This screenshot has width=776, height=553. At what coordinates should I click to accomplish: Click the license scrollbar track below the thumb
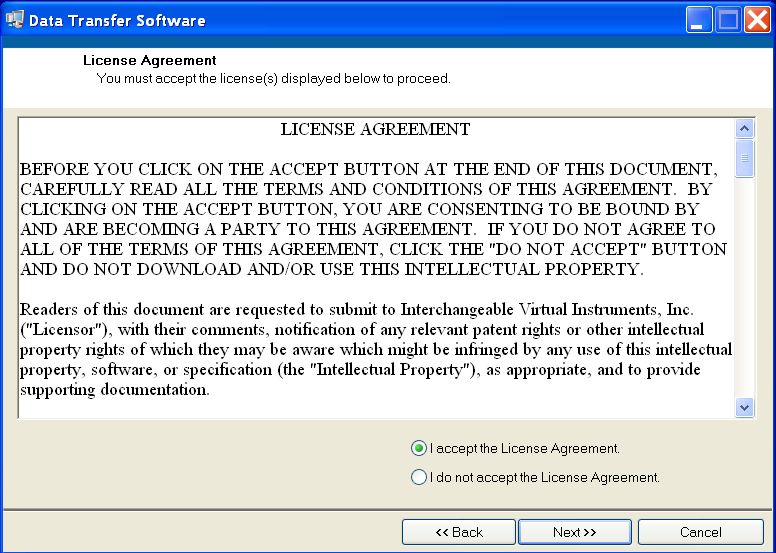point(744,287)
